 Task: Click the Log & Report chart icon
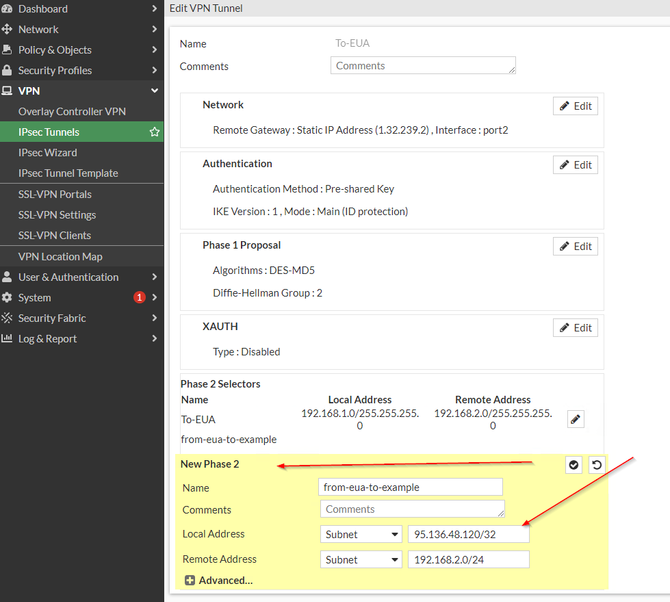(8, 339)
